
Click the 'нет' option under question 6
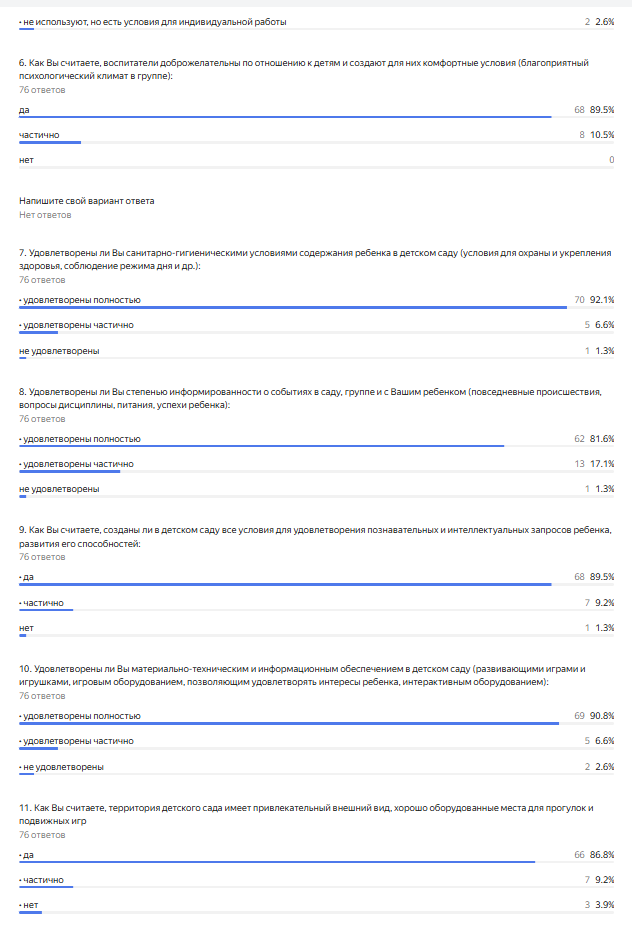pos(26,160)
